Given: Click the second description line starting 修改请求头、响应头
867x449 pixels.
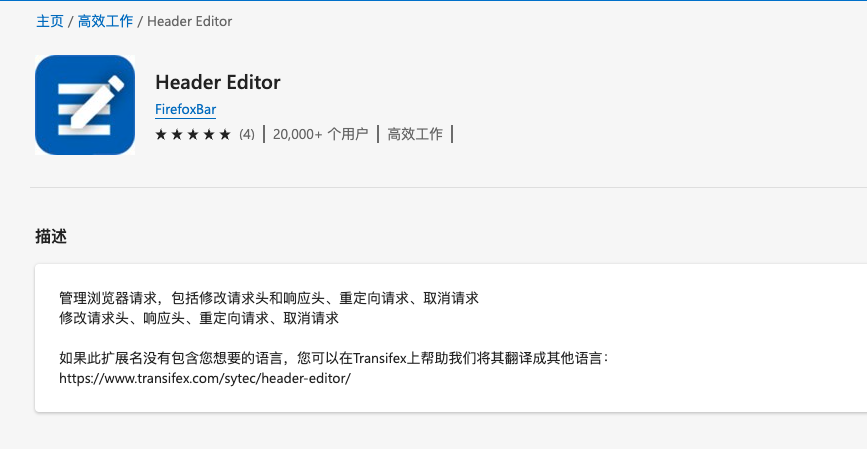Looking at the screenshot, I should click(199, 318).
